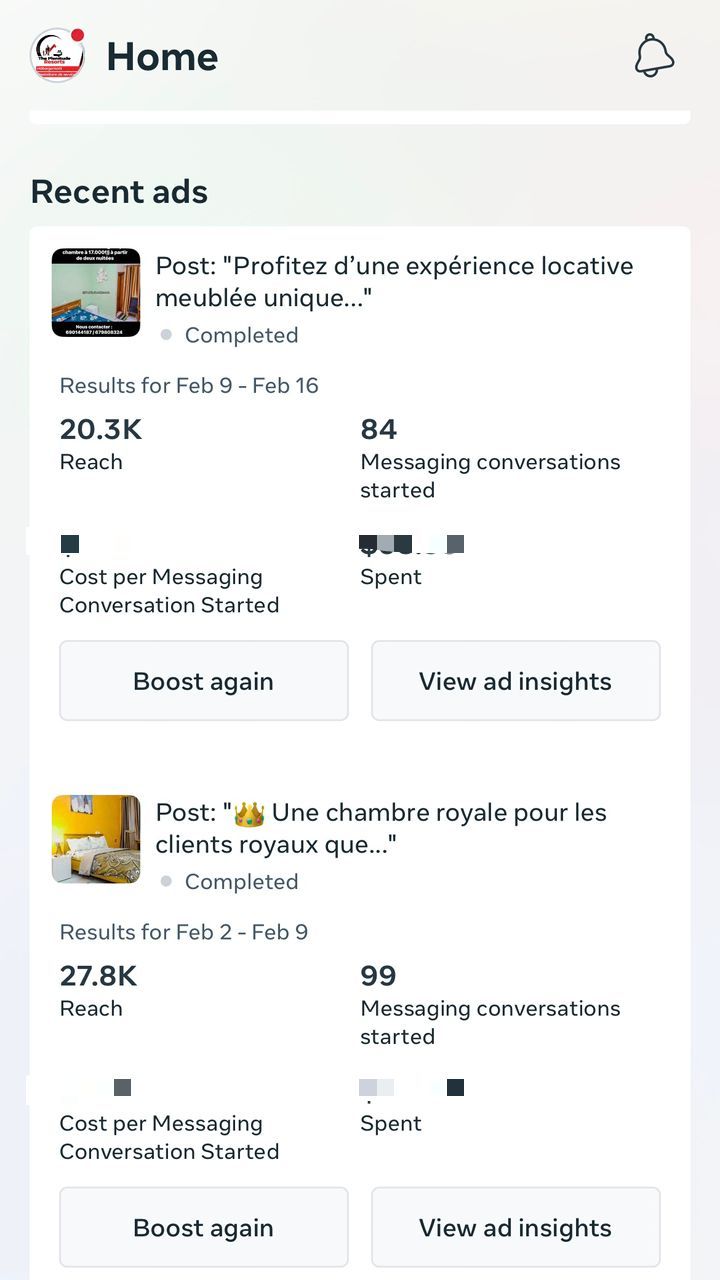Tap the Completed status of the royal room ad

pos(241,881)
